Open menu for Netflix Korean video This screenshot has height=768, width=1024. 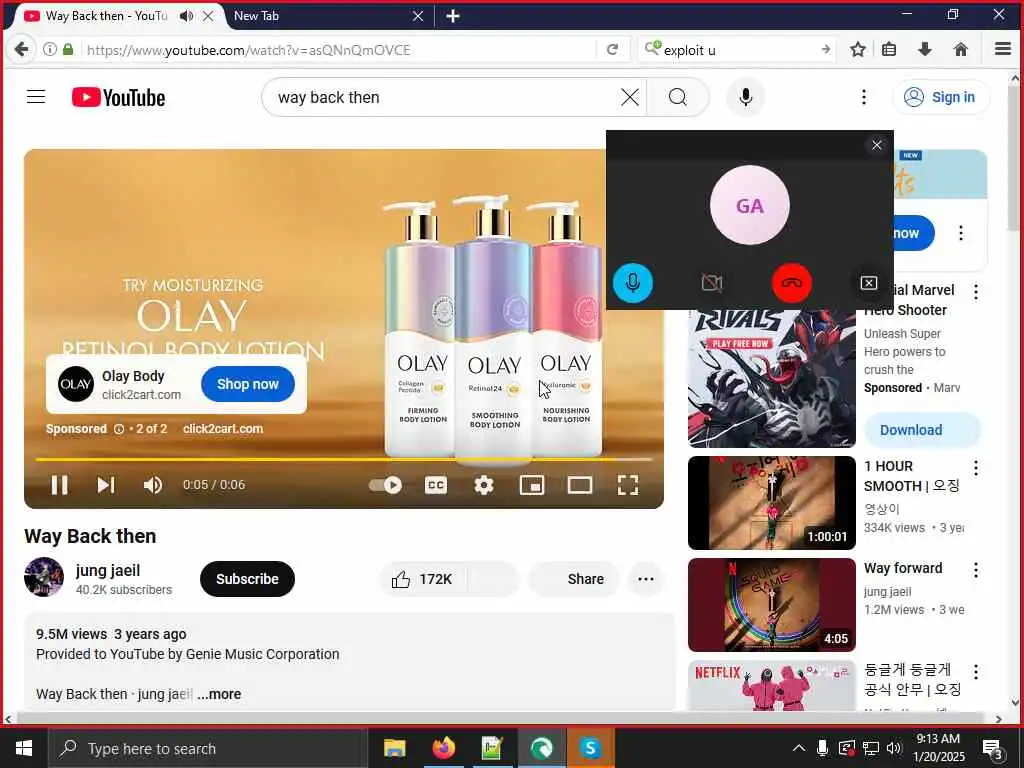tap(976, 672)
